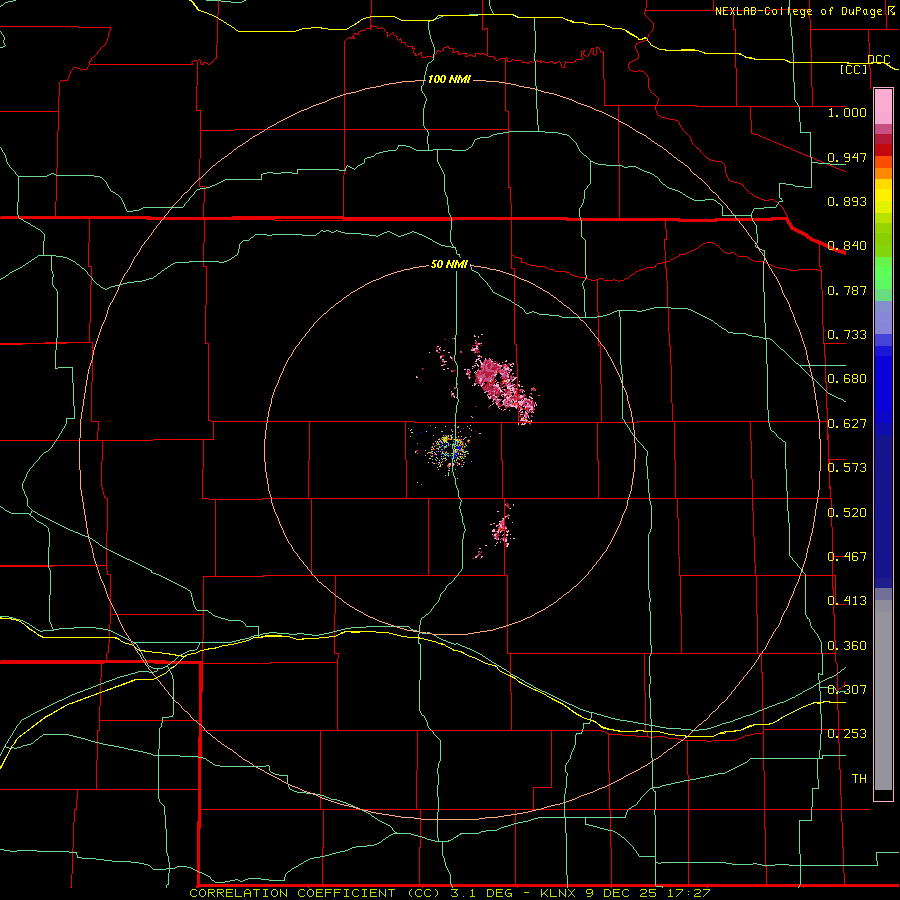Click the DCC label above the color scale
This screenshot has height=900, width=900.
click(x=878, y=60)
